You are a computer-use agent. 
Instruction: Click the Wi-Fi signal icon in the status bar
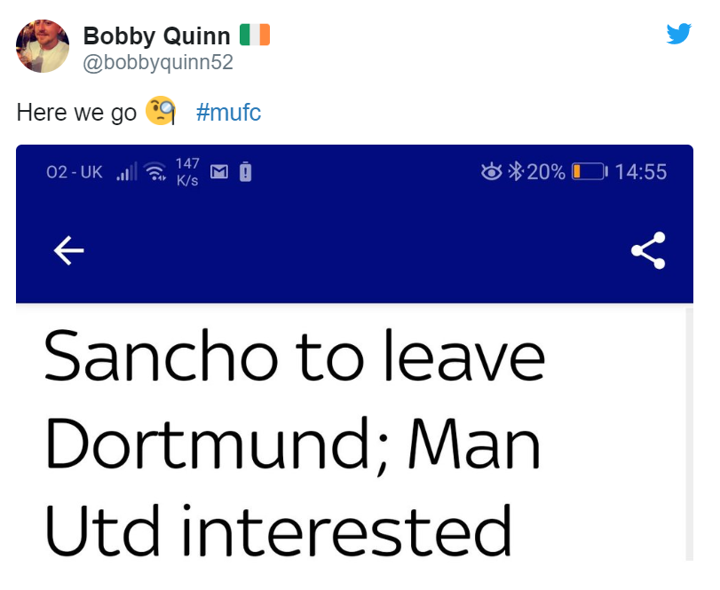[156, 172]
